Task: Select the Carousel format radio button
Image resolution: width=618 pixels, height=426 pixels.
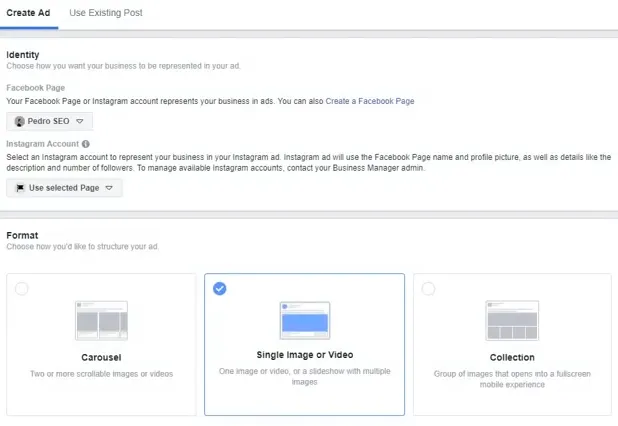Action: [22, 289]
